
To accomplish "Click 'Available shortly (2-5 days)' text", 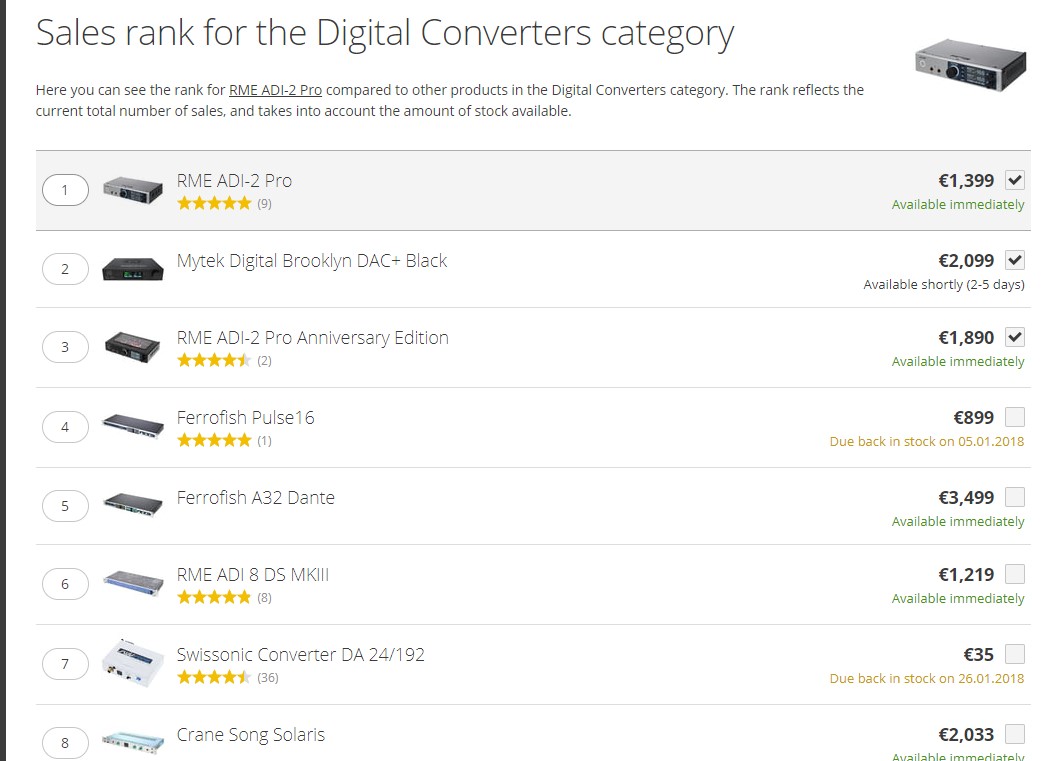I will coord(944,285).
